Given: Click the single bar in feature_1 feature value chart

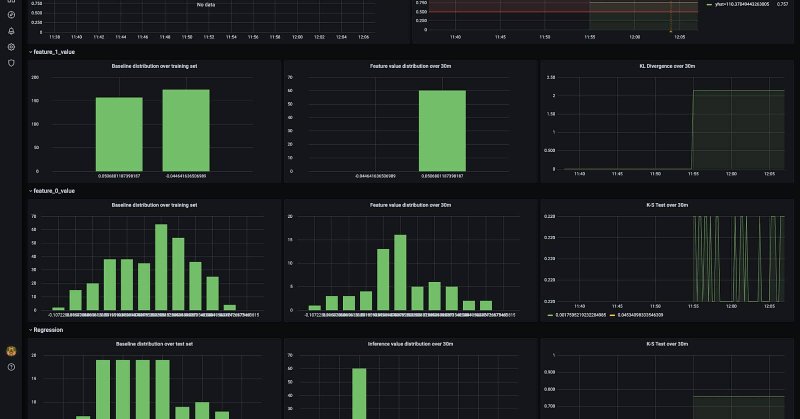Looking at the screenshot, I should [442, 131].
